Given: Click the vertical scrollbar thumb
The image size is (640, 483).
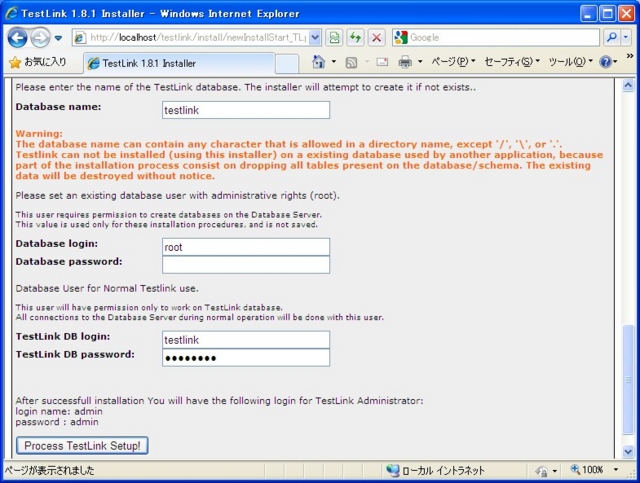Looking at the screenshot, I should click(628, 380).
